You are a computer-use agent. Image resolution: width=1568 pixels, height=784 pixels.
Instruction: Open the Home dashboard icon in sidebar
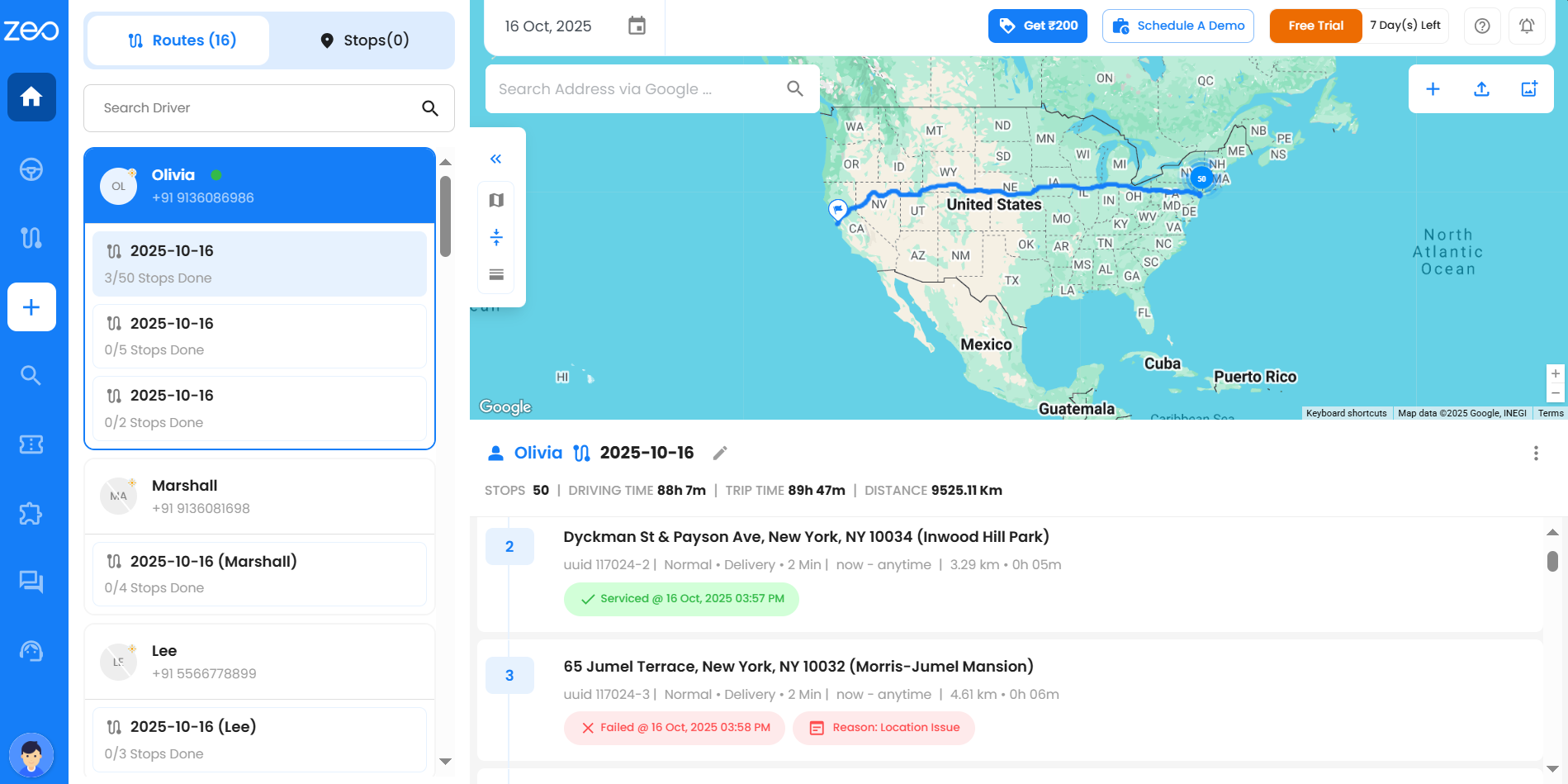[31, 97]
